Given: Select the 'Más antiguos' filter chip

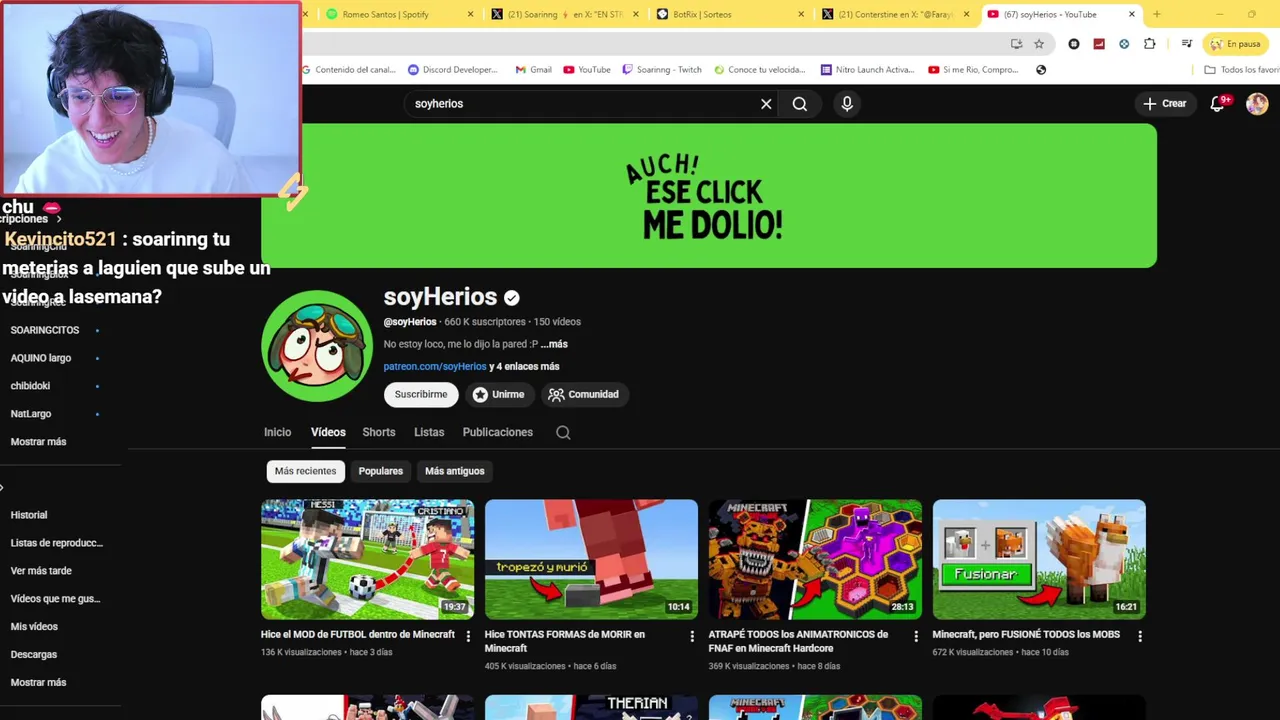Looking at the screenshot, I should click(x=454, y=471).
